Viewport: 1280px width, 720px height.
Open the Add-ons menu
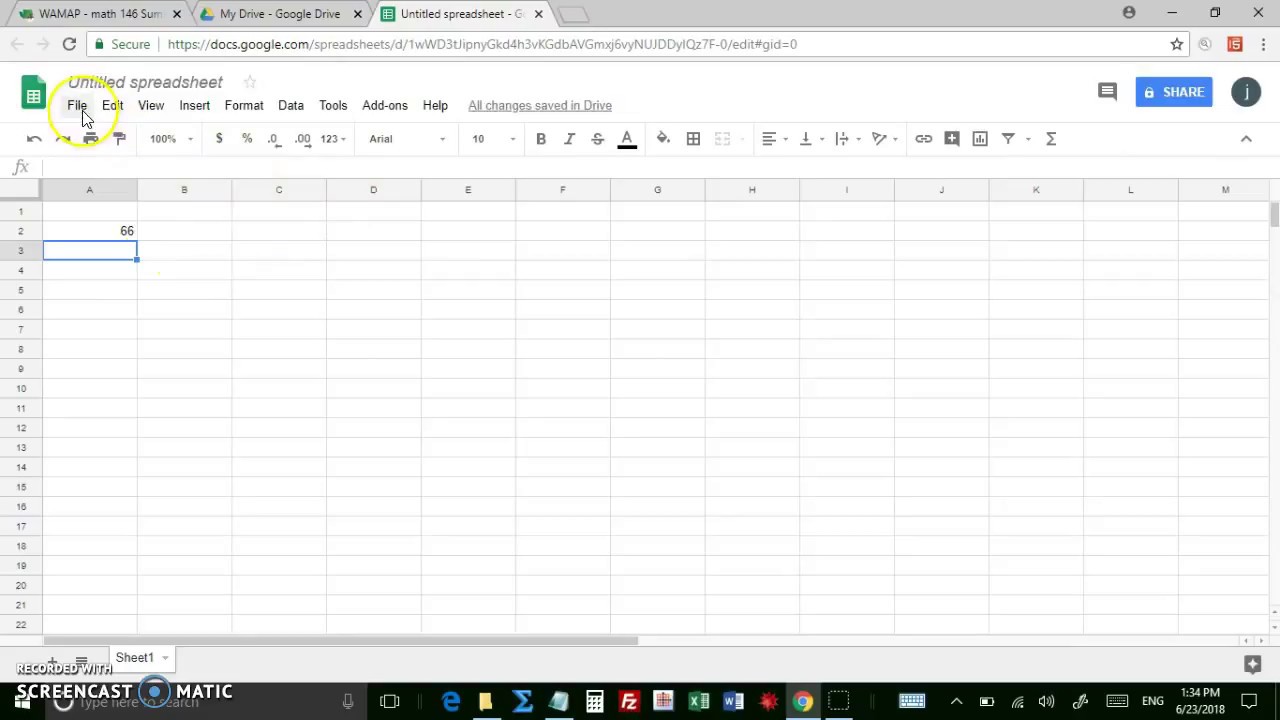coord(385,105)
